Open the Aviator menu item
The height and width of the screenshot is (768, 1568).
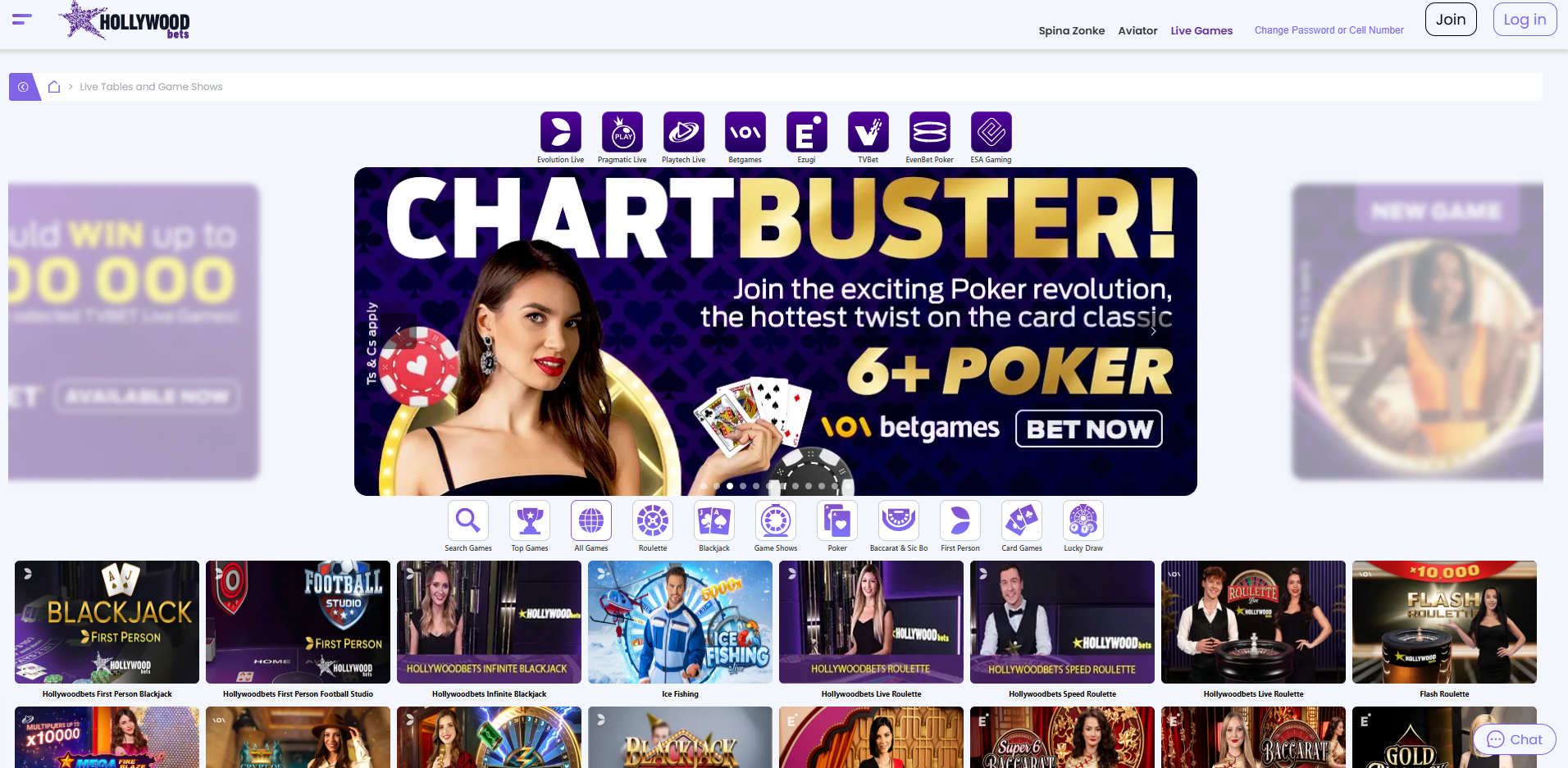click(x=1137, y=30)
